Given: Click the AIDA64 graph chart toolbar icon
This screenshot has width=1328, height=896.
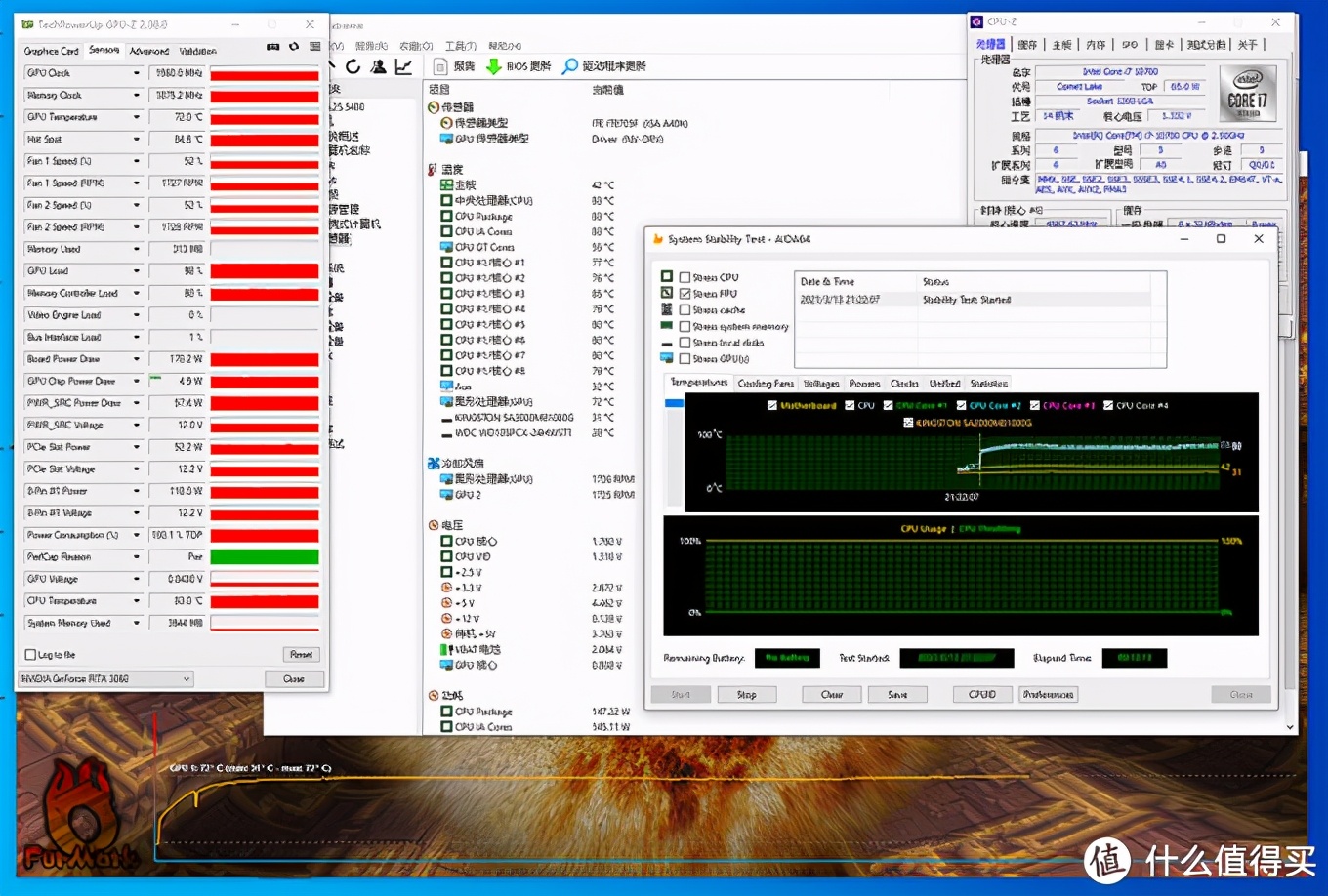Looking at the screenshot, I should point(403,66).
